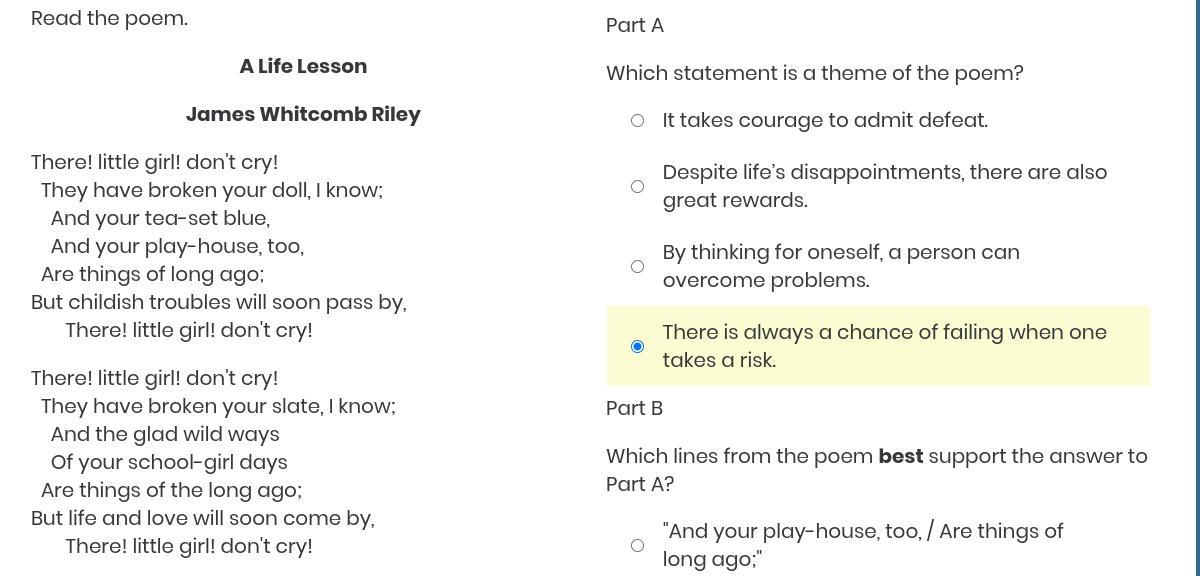Click the author name James Whitcomb Riley
This screenshot has width=1200, height=576.
coord(303,115)
